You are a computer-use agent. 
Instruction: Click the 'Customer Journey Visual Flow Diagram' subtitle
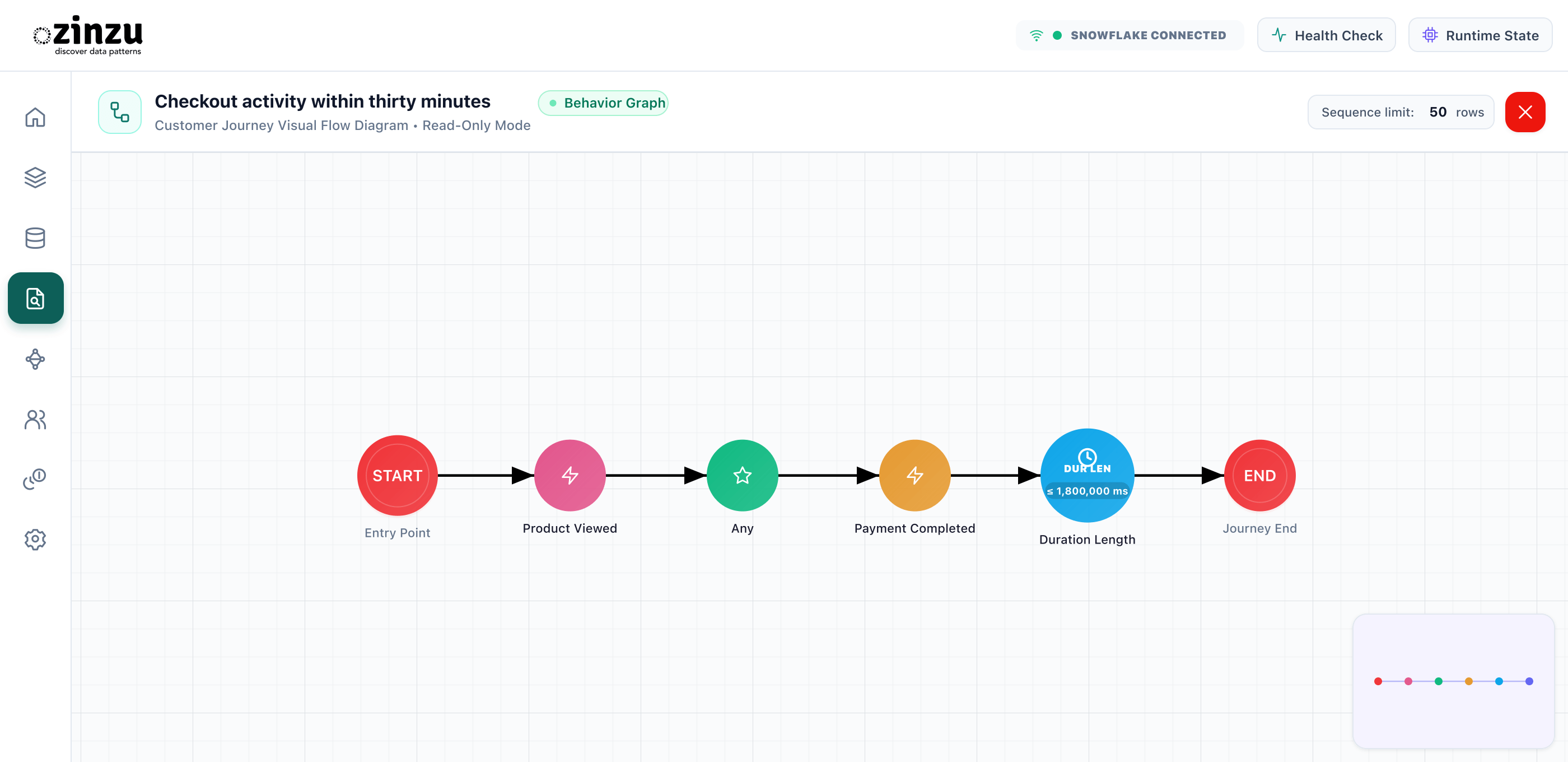pyautogui.click(x=281, y=125)
